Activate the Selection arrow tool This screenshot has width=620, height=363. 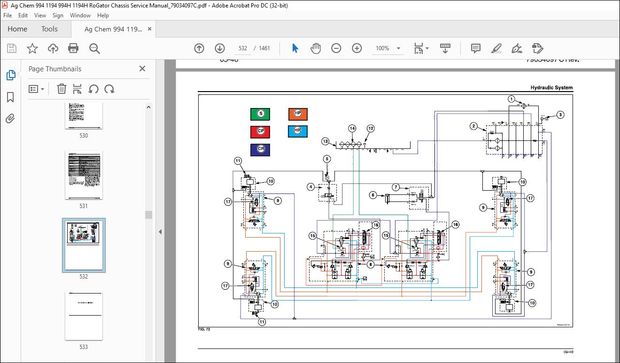pos(295,48)
